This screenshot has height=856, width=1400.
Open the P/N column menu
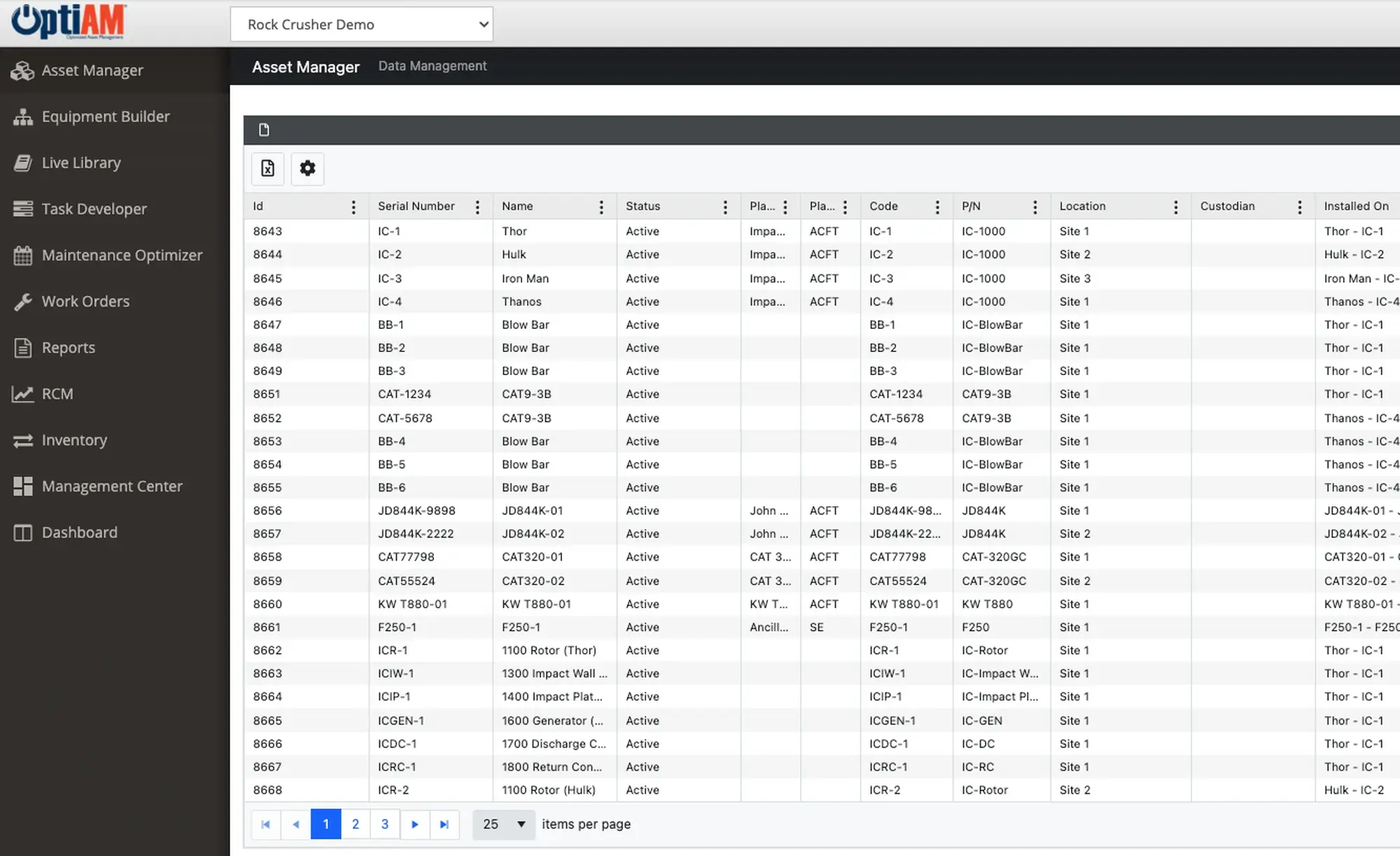pos(1035,206)
